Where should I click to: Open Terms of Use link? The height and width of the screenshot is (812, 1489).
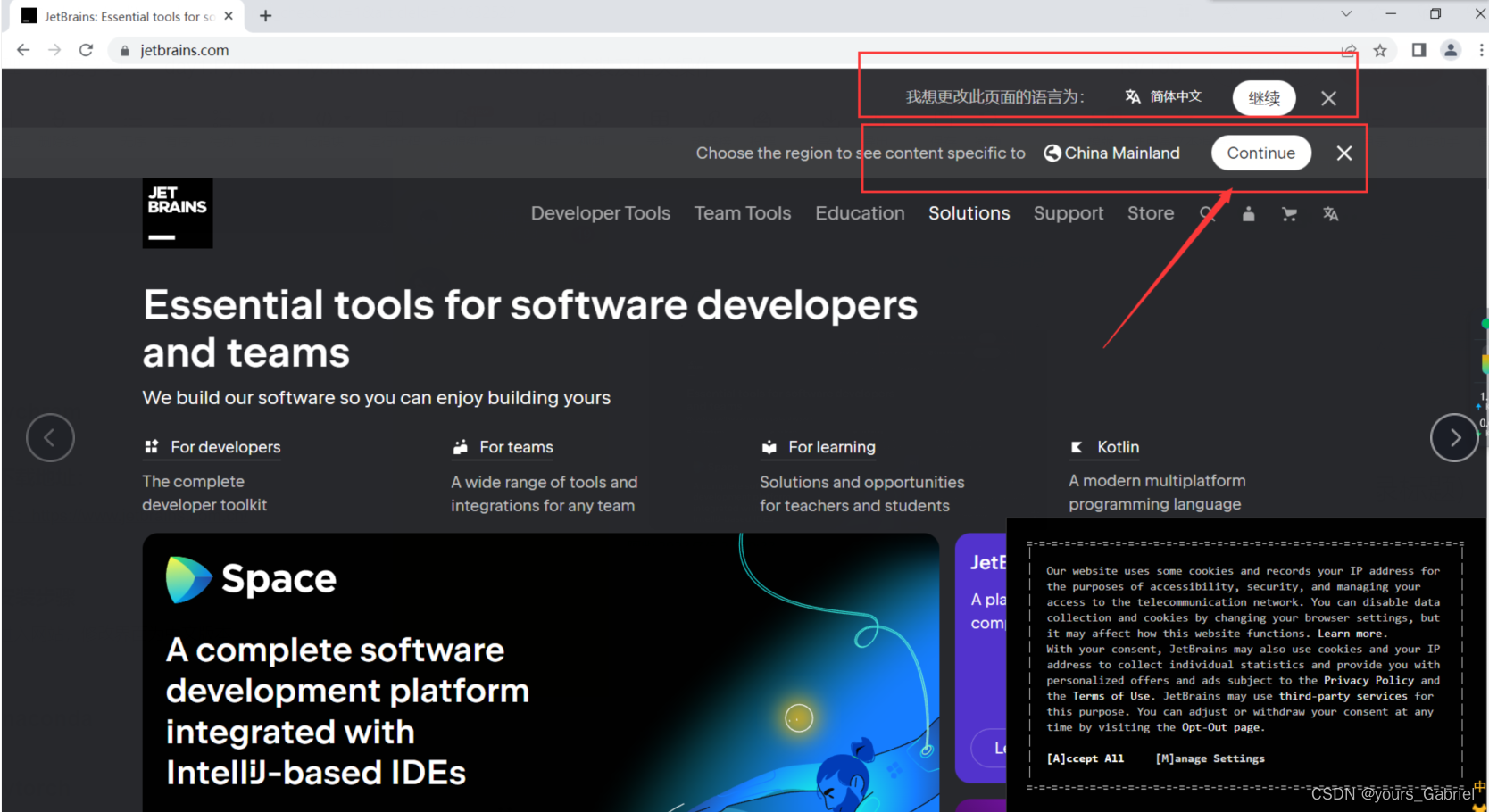coord(1111,696)
